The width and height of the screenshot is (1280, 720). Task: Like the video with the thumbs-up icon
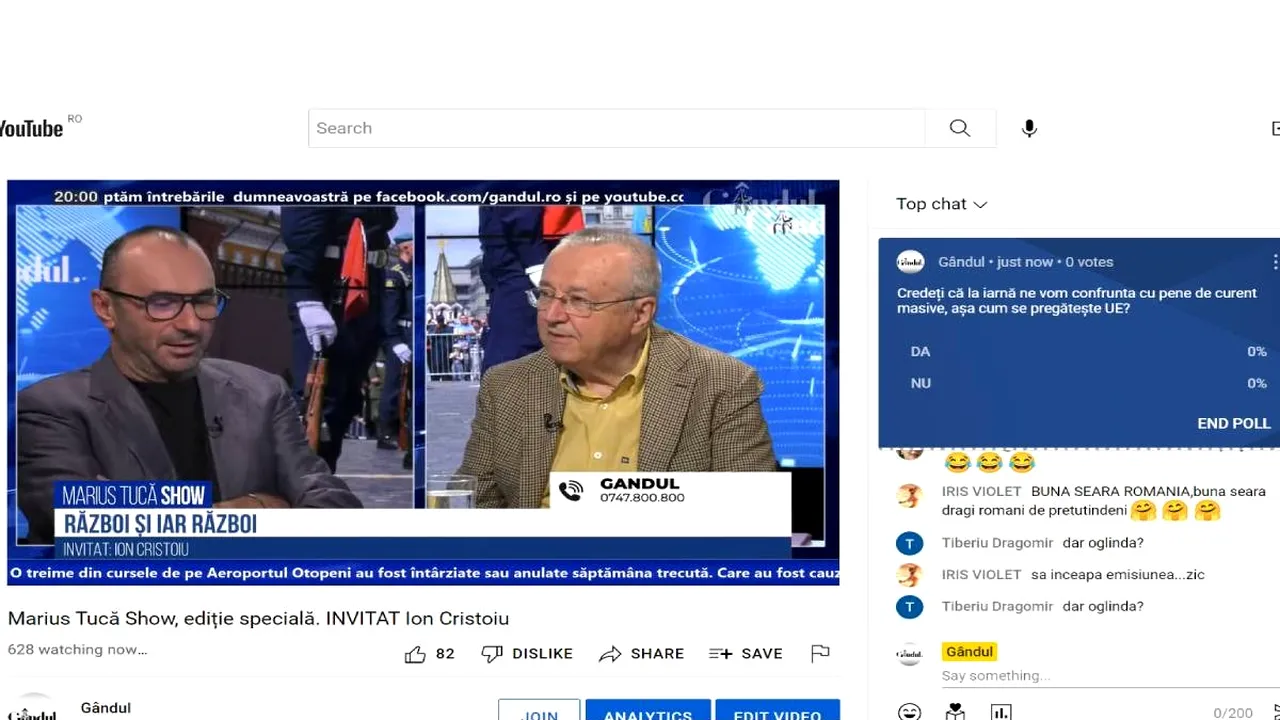415,653
